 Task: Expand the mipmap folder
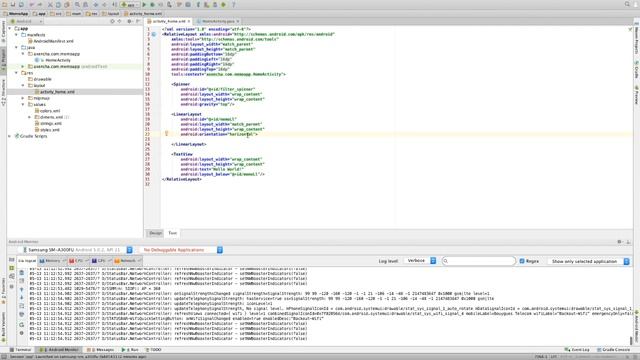(x=23, y=98)
